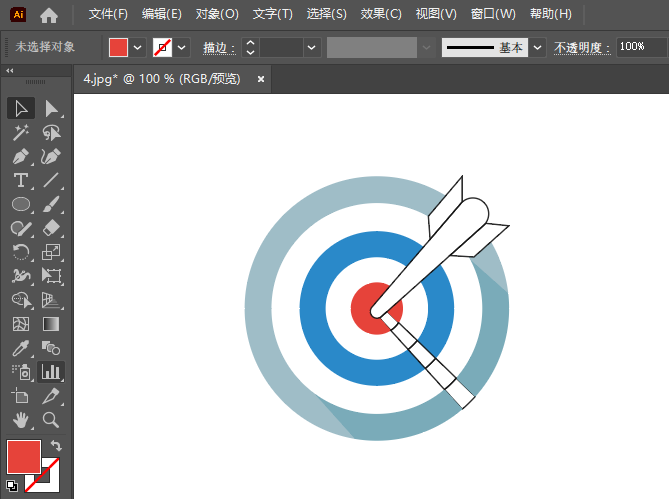Select the Eyedropper tool

point(20,348)
